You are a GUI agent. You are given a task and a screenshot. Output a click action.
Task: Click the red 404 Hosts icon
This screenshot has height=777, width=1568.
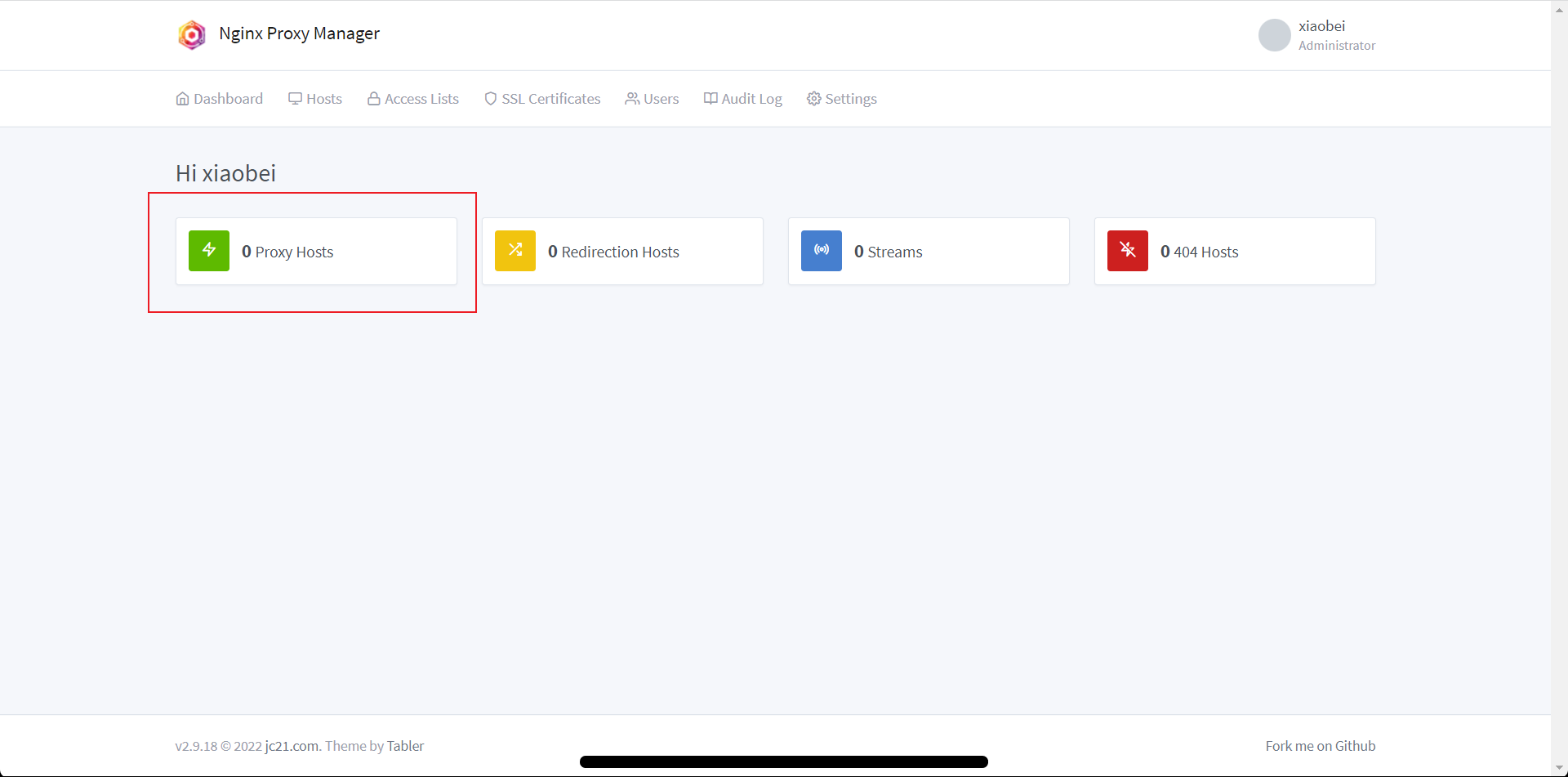[x=1128, y=251]
